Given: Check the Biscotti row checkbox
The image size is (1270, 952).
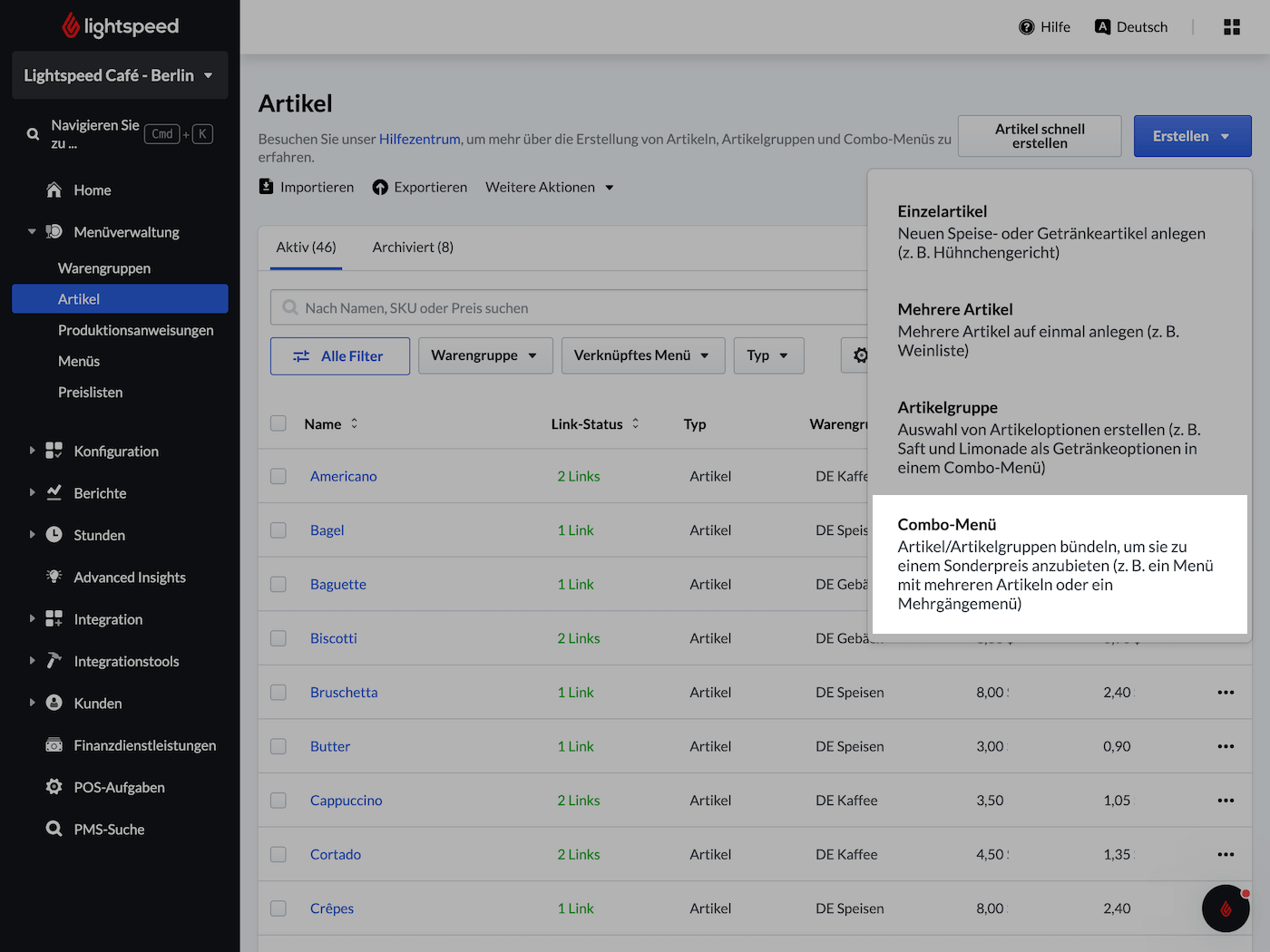Looking at the screenshot, I should [x=278, y=638].
